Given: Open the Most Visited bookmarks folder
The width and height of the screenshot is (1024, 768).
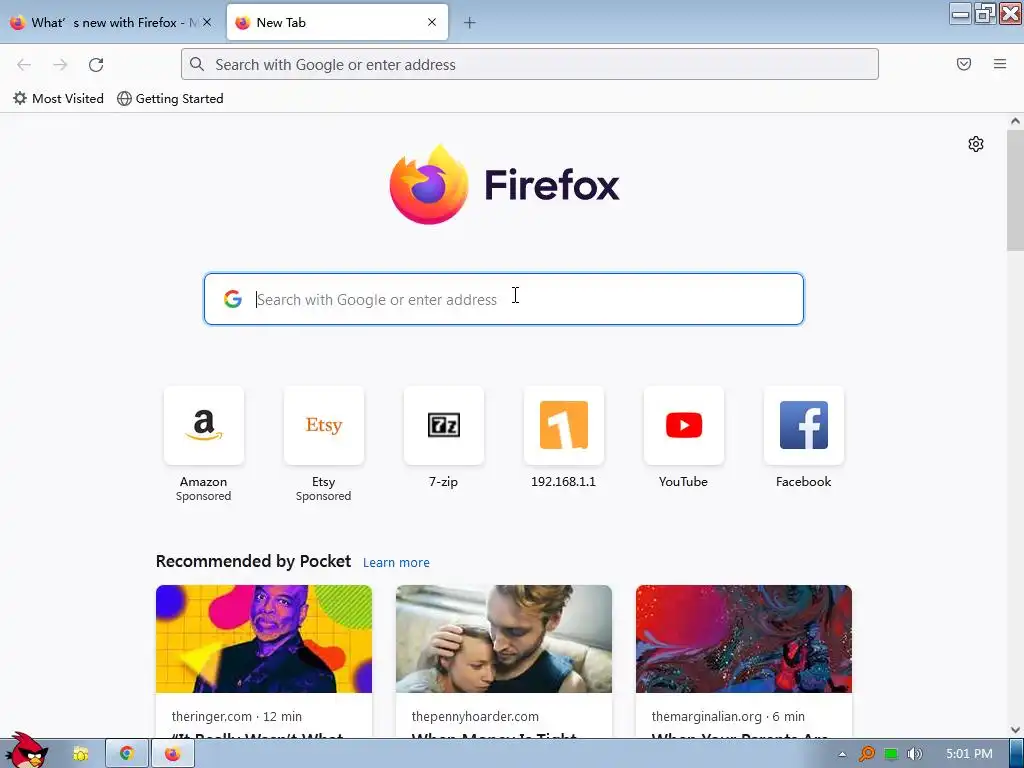Looking at the screenshot, I should click(x=58, y=99).
